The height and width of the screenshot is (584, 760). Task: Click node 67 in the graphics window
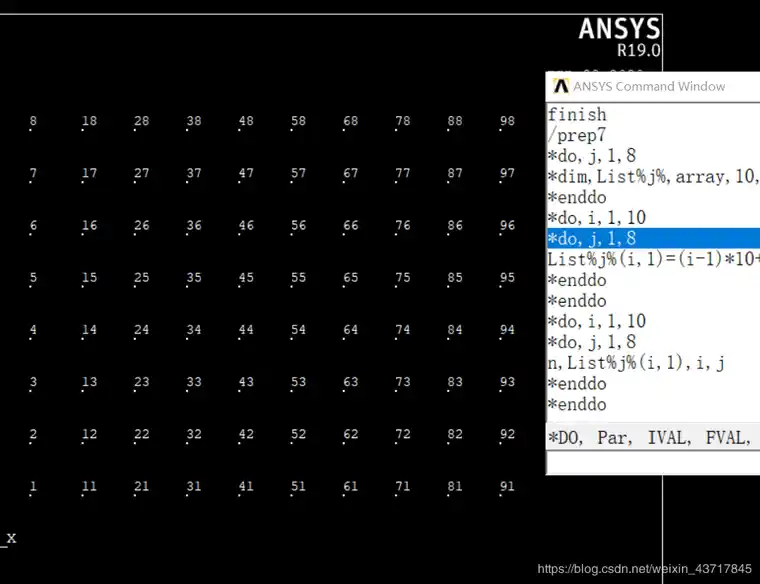coord(350,174)
